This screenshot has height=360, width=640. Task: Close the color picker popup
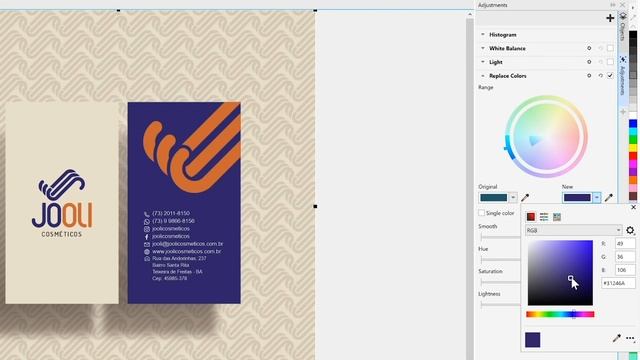[633, 207]
